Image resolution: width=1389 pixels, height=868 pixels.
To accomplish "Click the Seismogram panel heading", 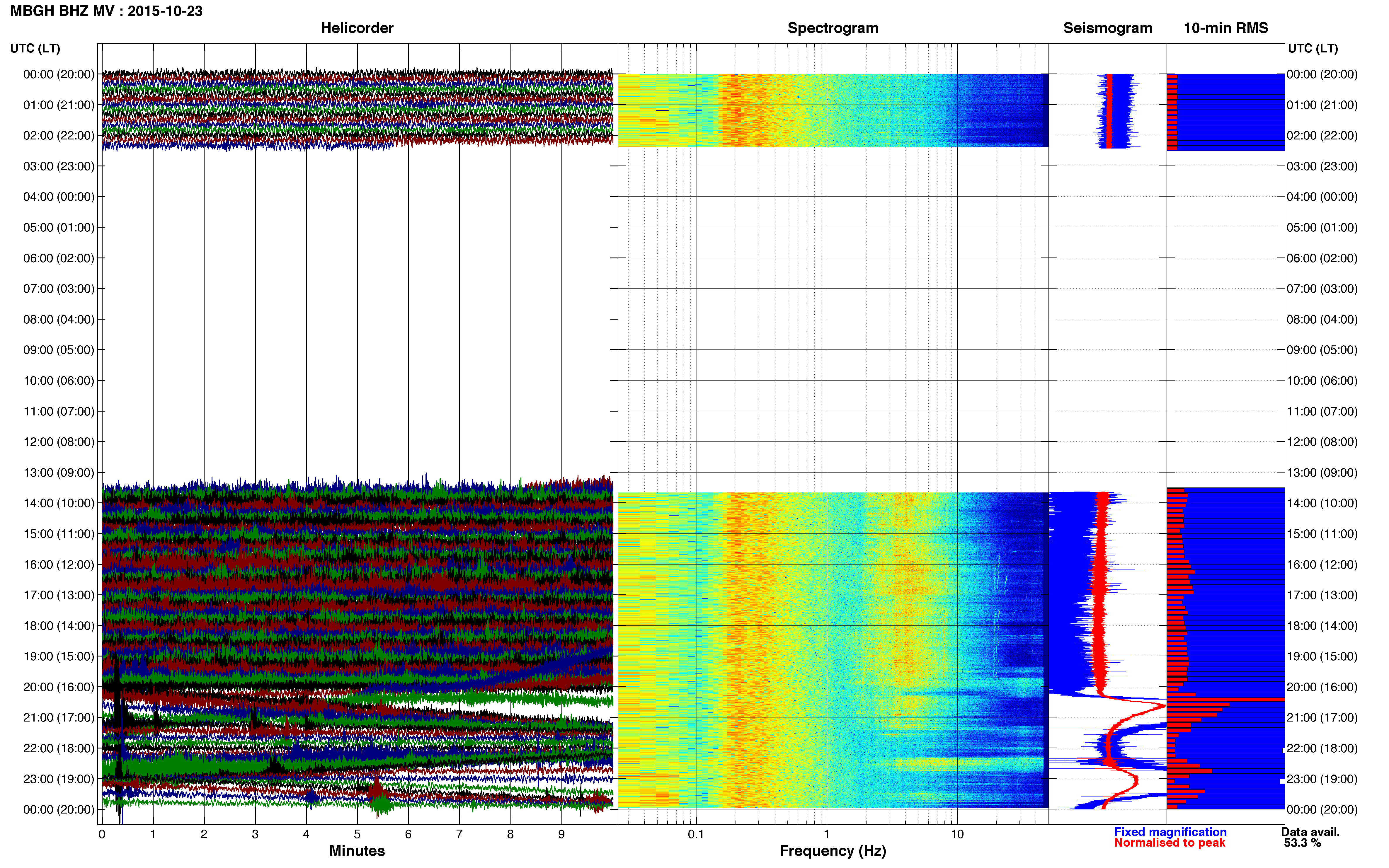I will pyautogui.click(x=1107, y=28).
